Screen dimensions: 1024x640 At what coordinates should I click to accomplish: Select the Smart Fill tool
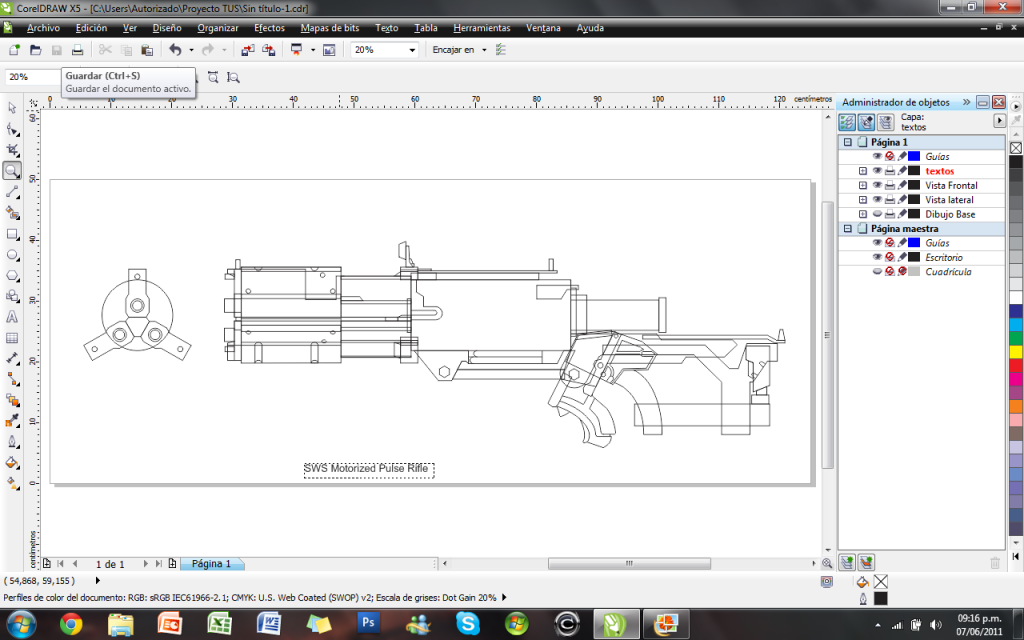point(12,213)
